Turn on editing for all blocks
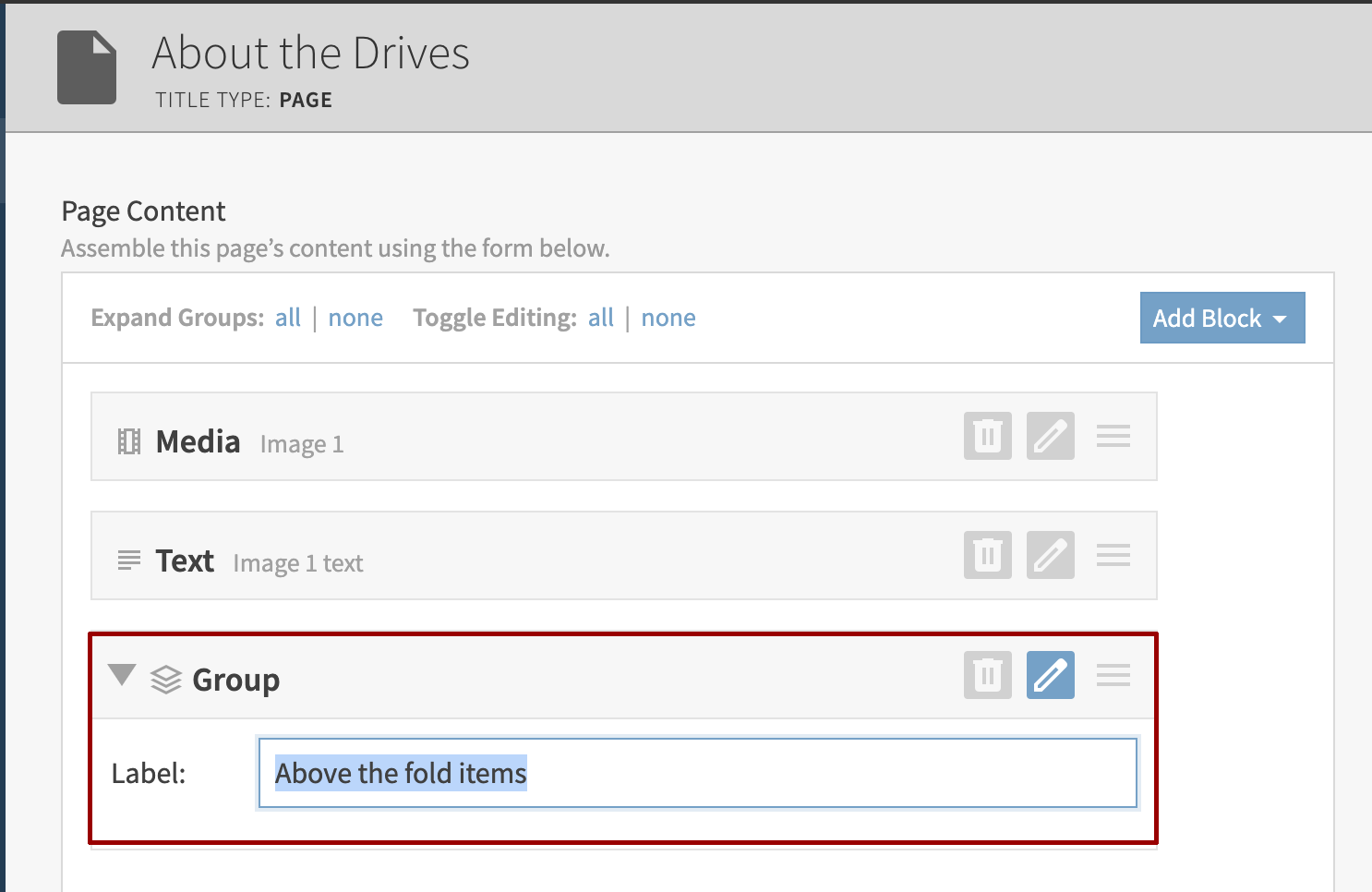 point(601,318)
